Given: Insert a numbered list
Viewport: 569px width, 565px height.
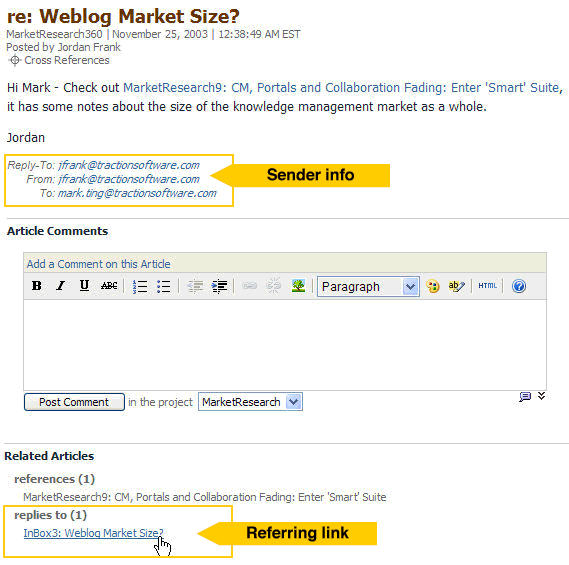Looking at the screenshot, I should pos(140,286).
